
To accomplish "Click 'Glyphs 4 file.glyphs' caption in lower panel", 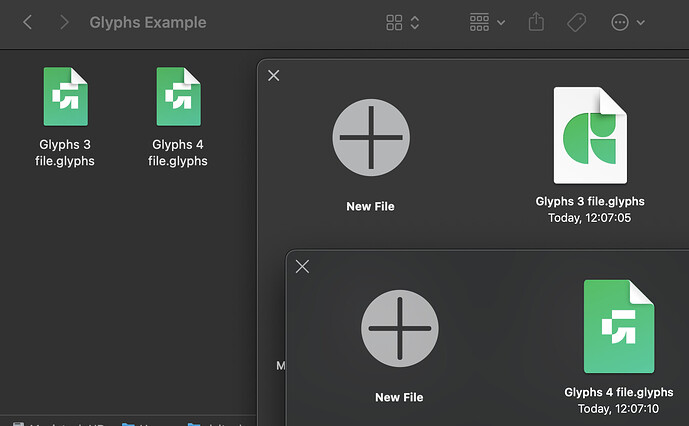I will tap(619, 392).
